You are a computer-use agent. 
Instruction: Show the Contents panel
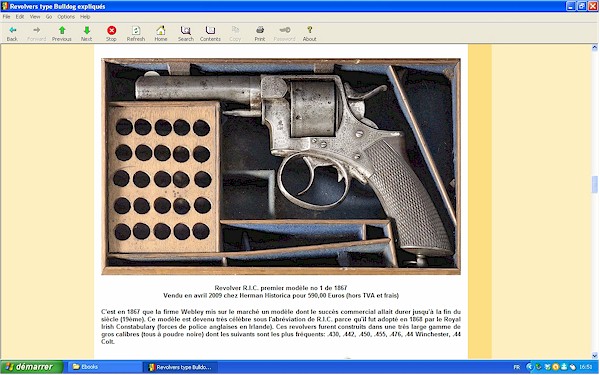(x=210, y=33)
